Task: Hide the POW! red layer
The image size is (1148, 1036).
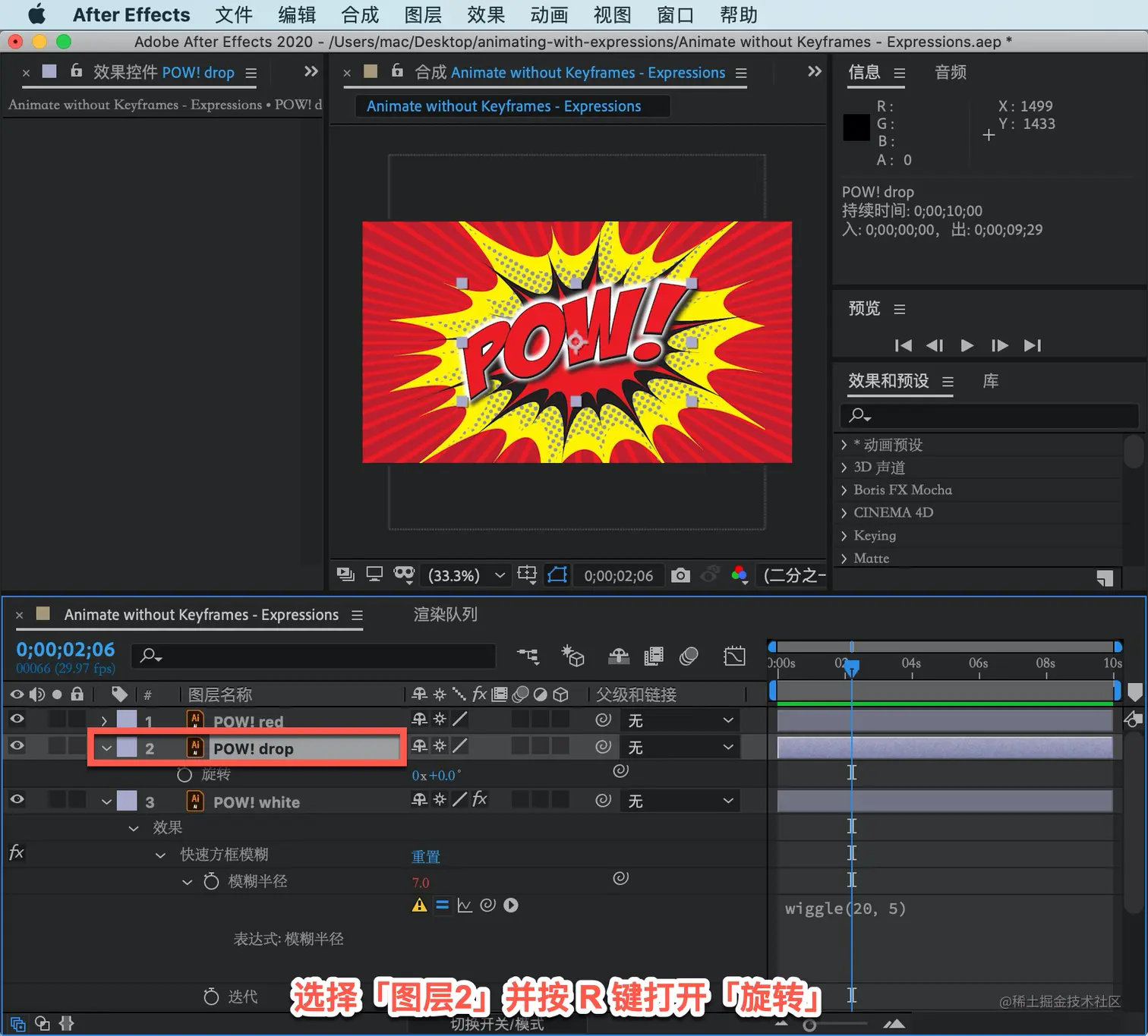Action: (17, 719)
